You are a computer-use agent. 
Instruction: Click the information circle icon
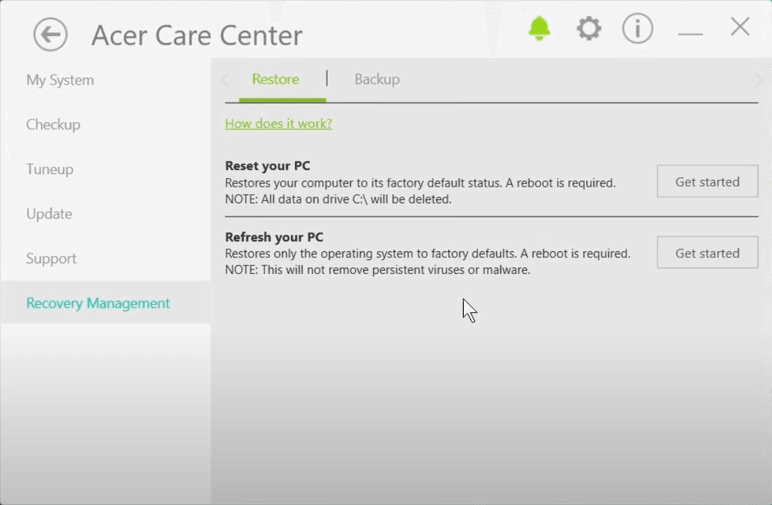[x=637, y=29]
